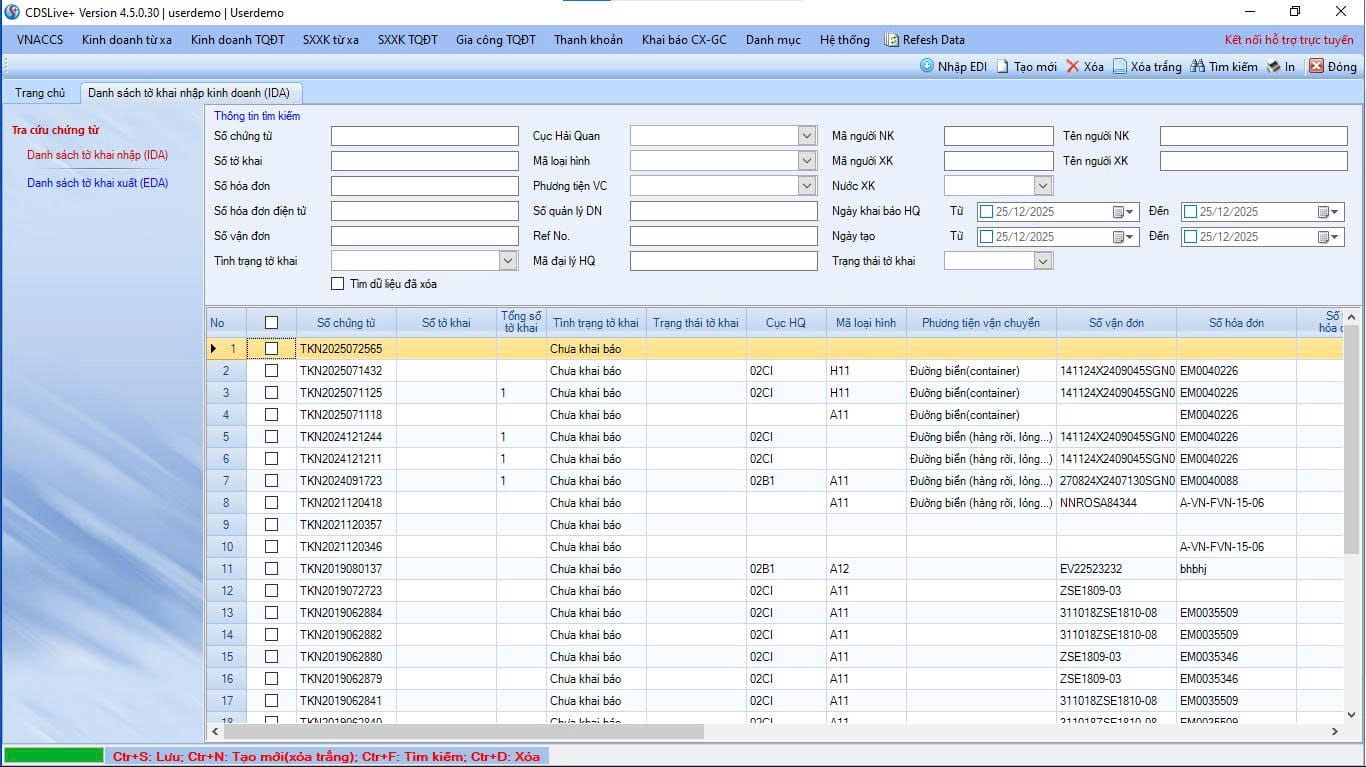Viewport: 1366px width, 767px height.
Task: Enable the Tìm dữ liệu đã xóa checkbox
Action: point(338,284)
